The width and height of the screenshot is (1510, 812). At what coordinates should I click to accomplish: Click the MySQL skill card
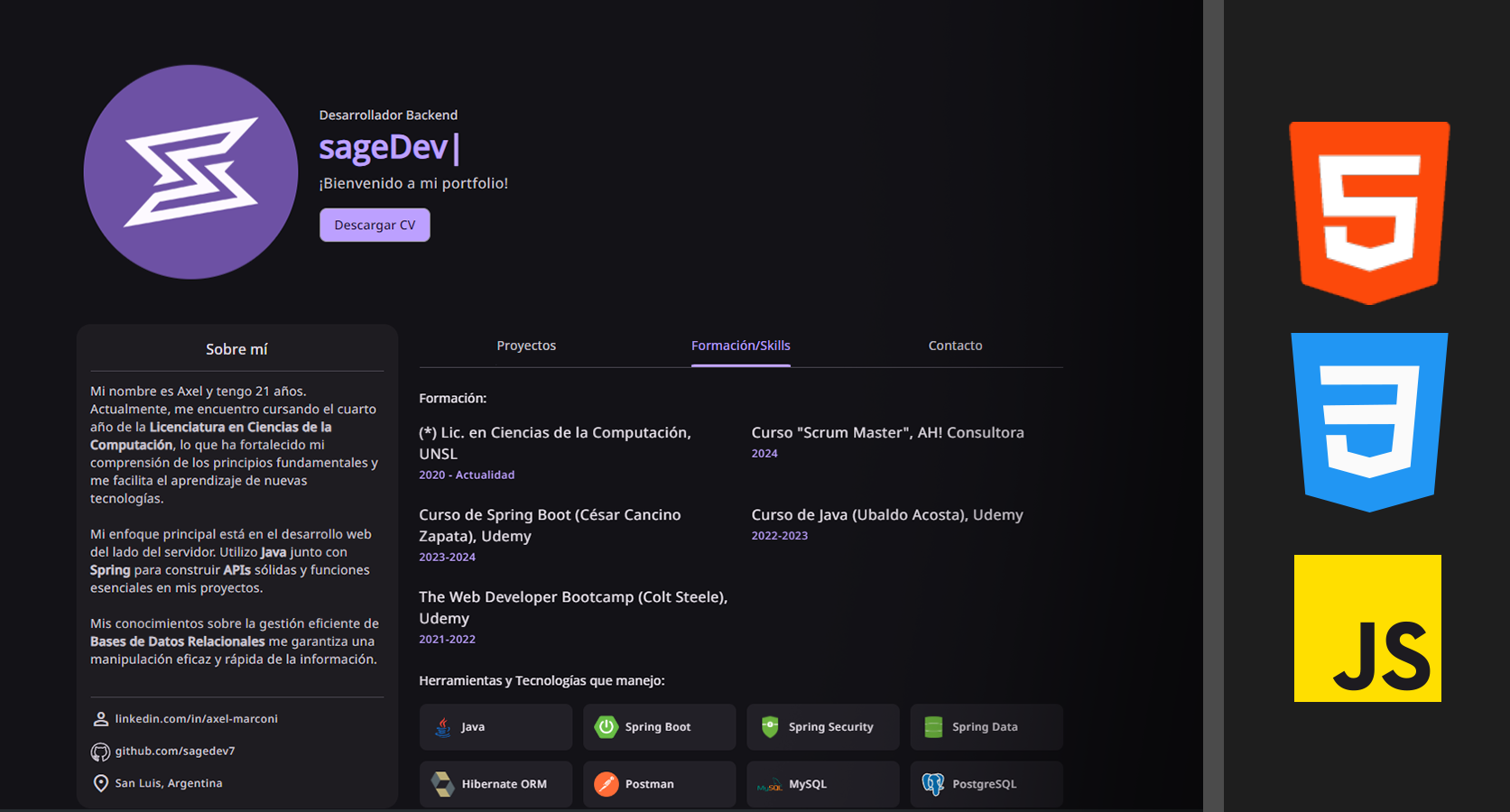(822, 784)
